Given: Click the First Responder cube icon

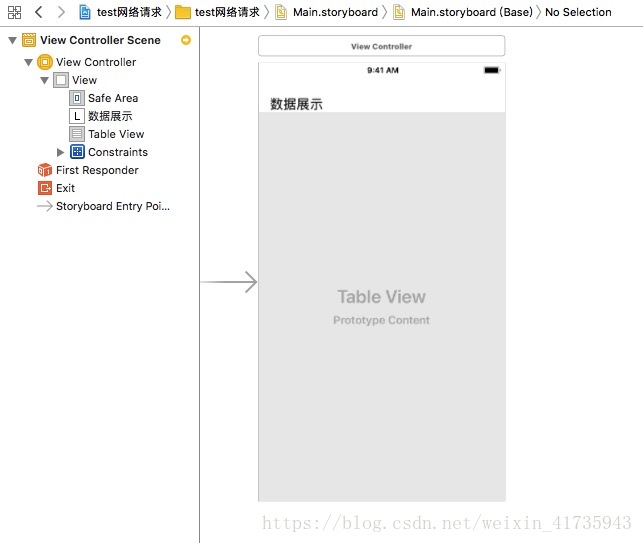Looking at the screenshot, I should click(x=45, y=170).
